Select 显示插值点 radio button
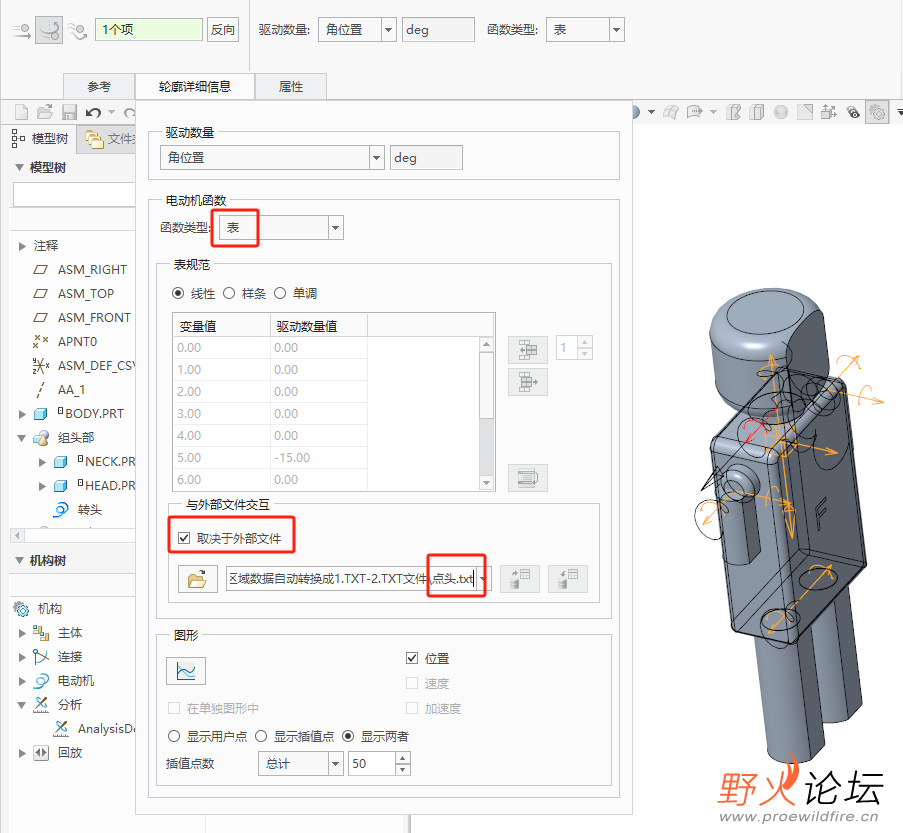903x833 pixels. coord(261,736)
